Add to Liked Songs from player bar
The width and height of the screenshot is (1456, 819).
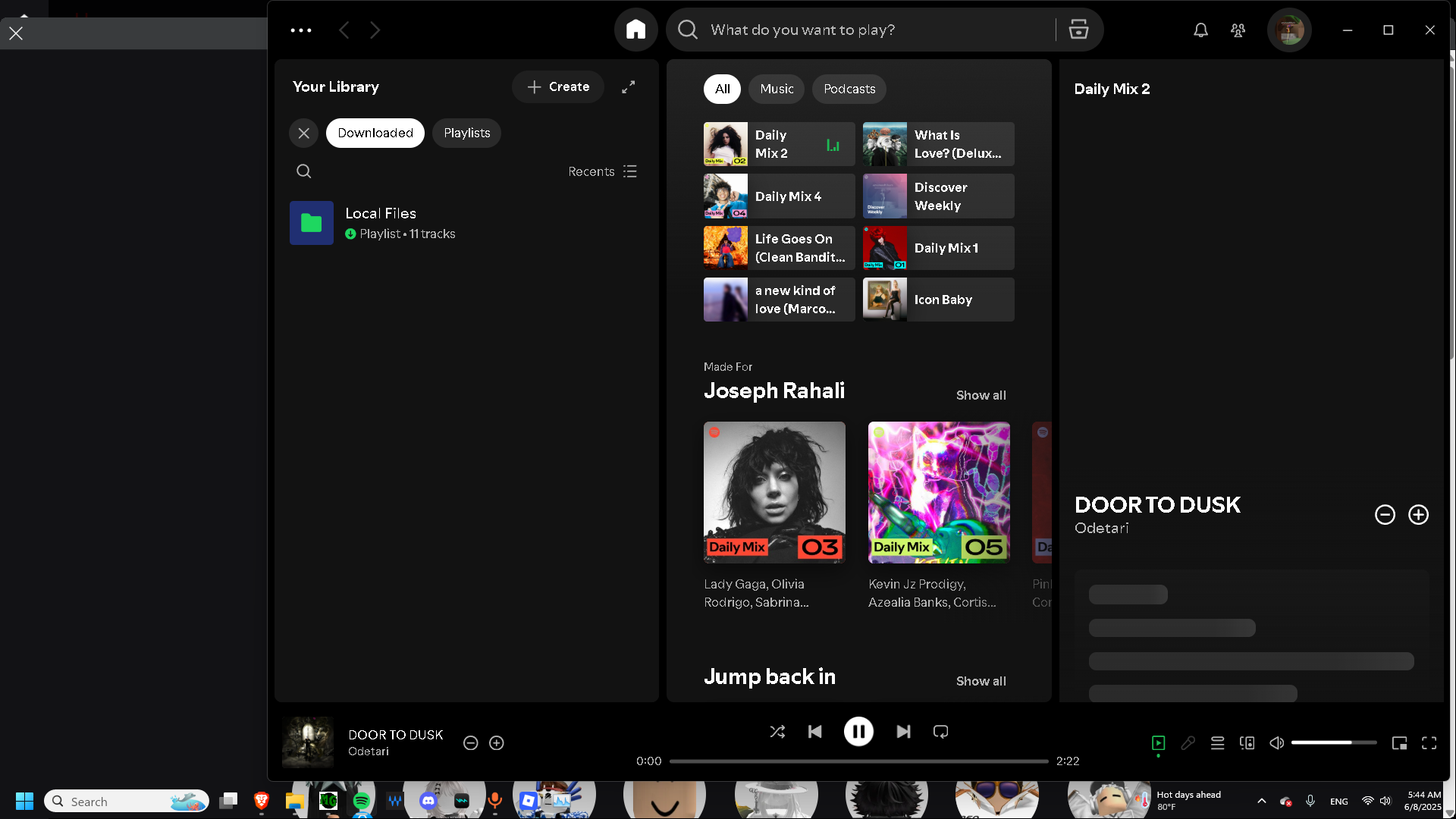point(497,743)
